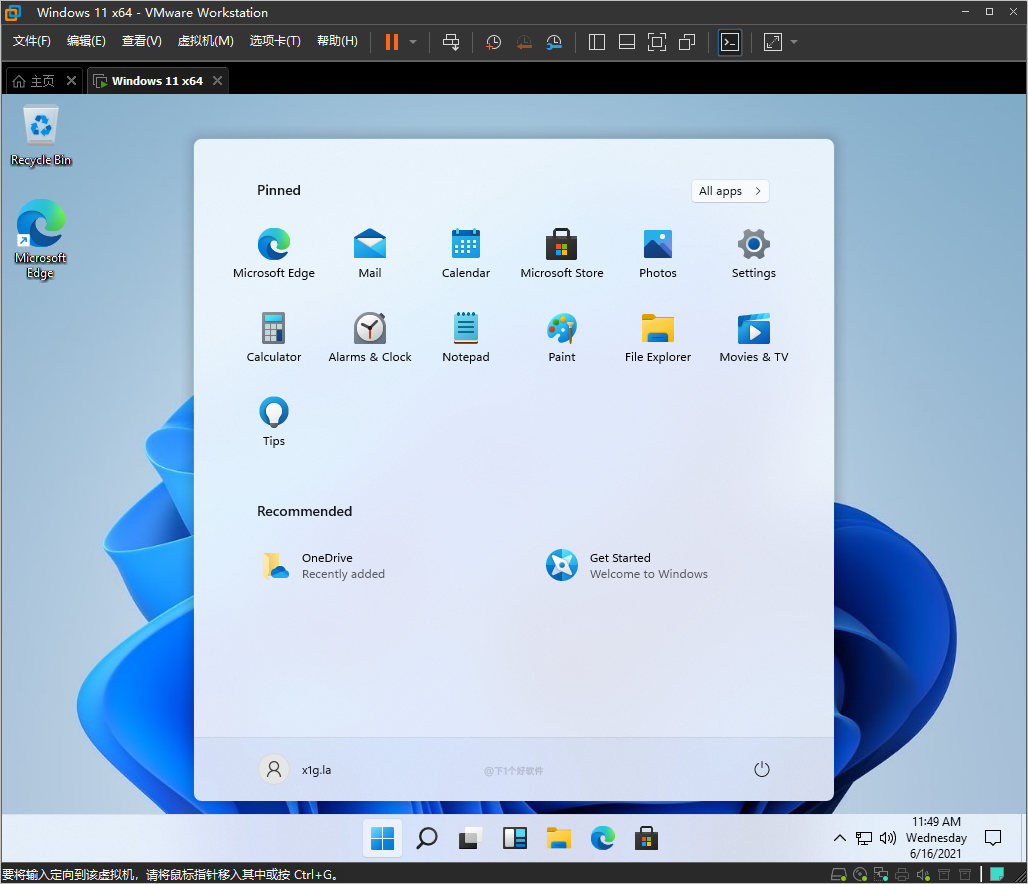Open the Snapshot Manager
1028x884 pixels.
click(554, 42)
